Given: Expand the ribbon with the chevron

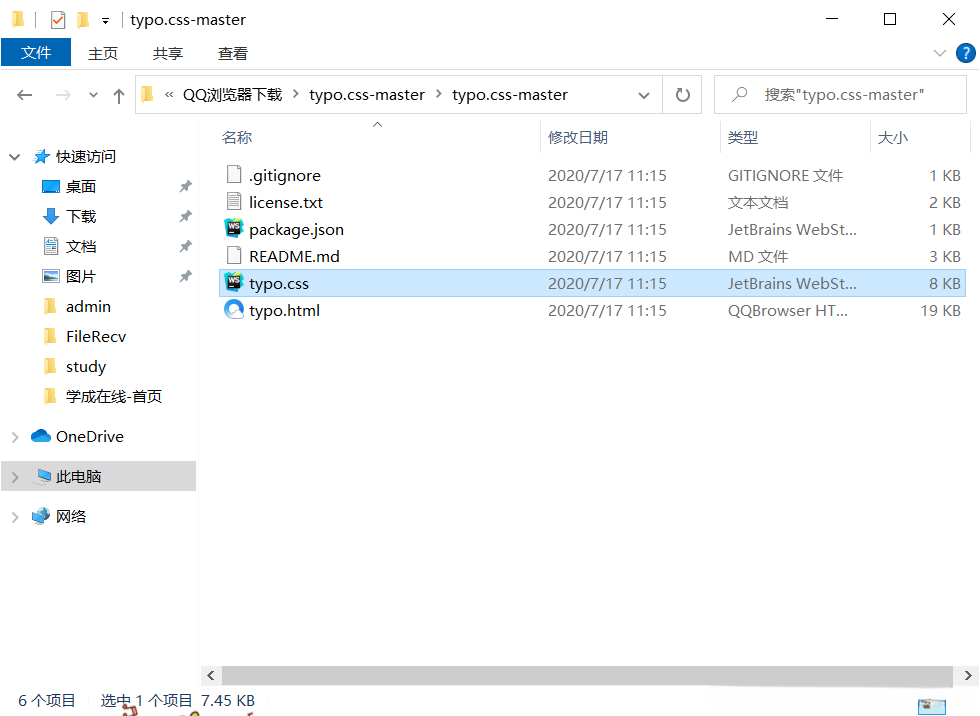Looking at the screenshot, I should point(939,53).
